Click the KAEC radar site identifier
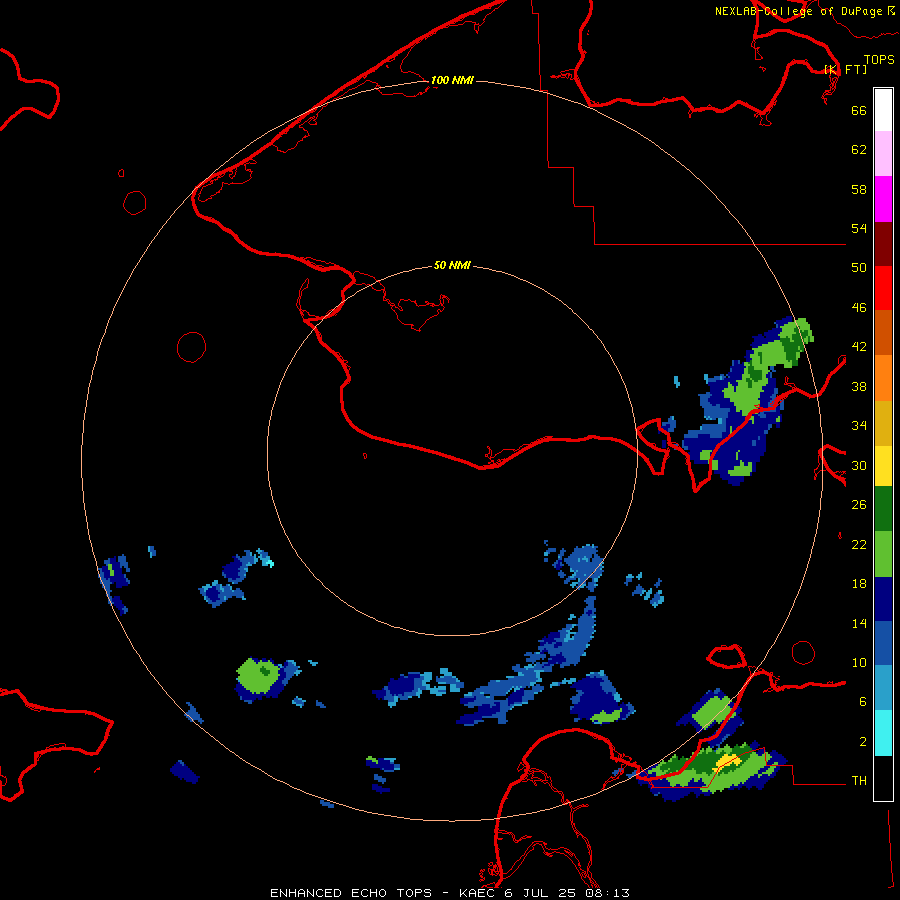Image resolution: width=900 pixels, height=900 pixels. (x=479, y=893)
